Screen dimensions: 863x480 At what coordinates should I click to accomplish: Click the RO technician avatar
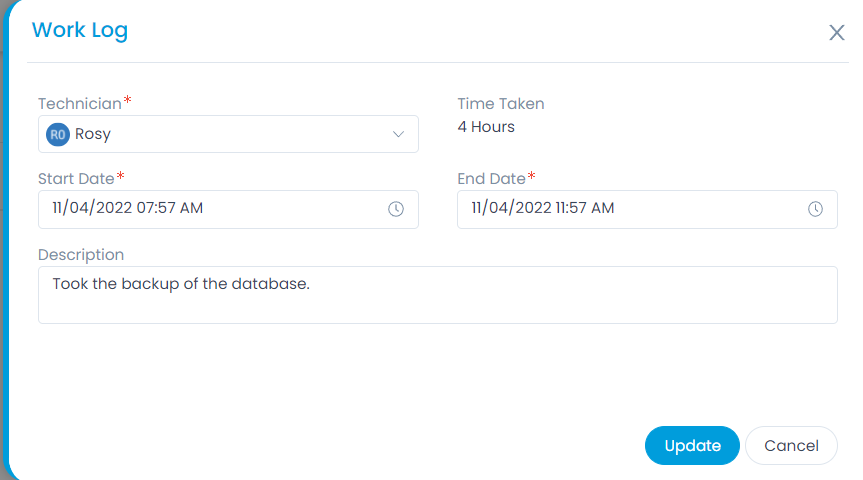point(58,134)
